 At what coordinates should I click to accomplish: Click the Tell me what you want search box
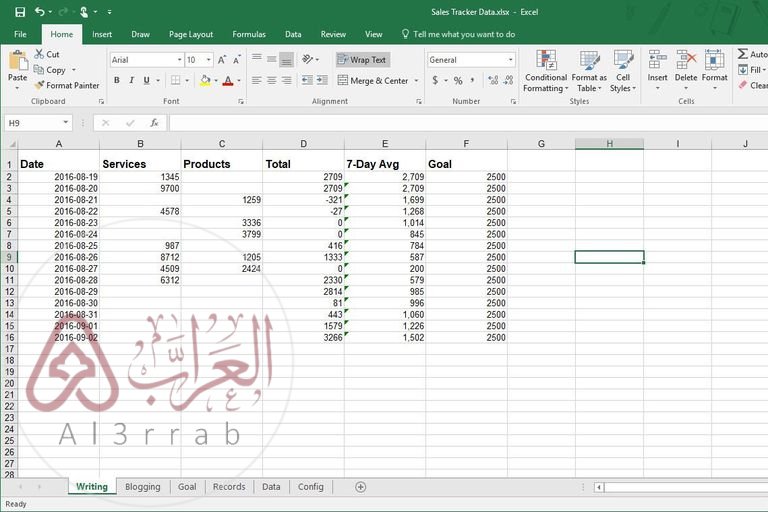[464, 34]
